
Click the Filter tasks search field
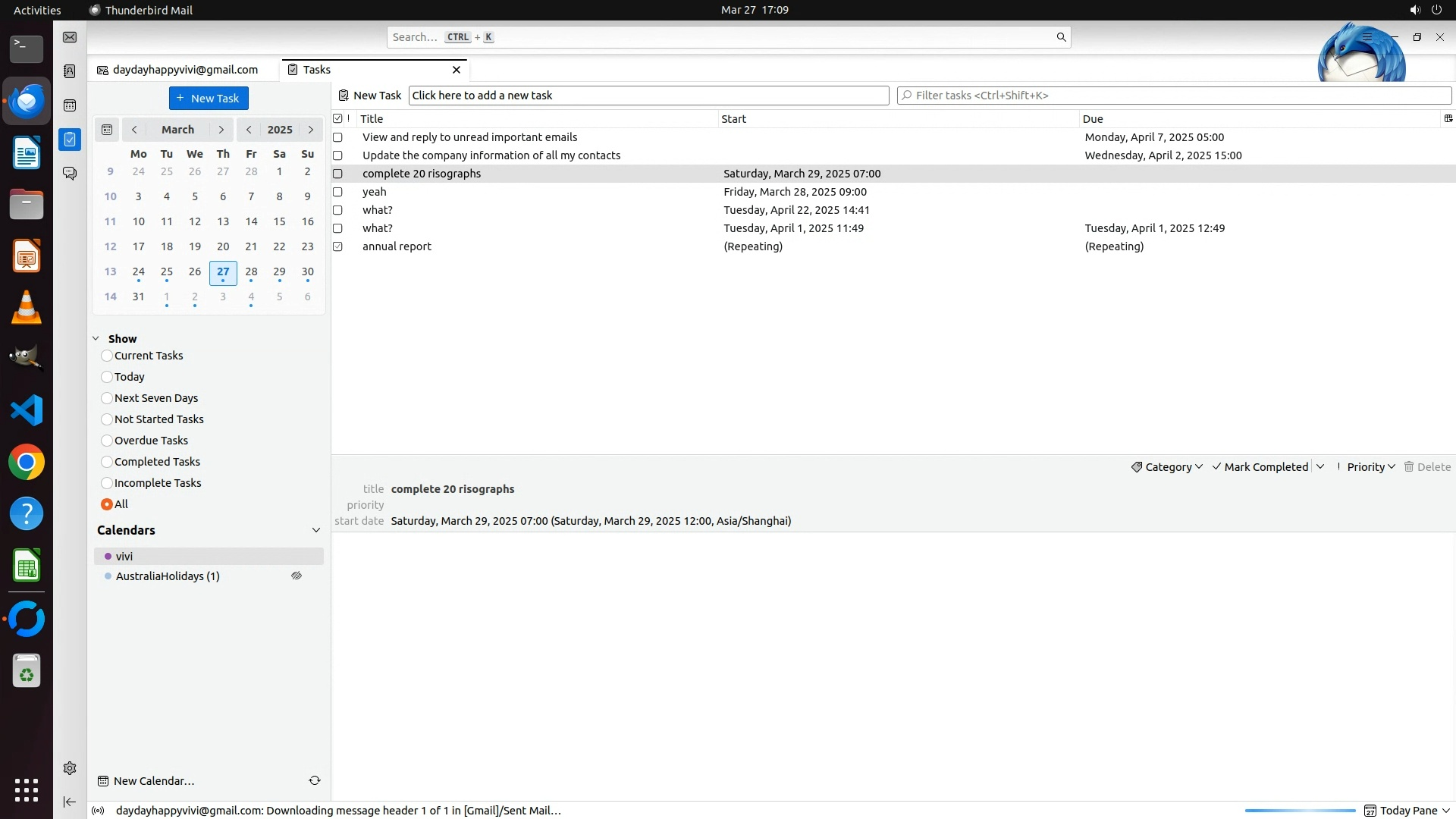tap(1174, 96)
